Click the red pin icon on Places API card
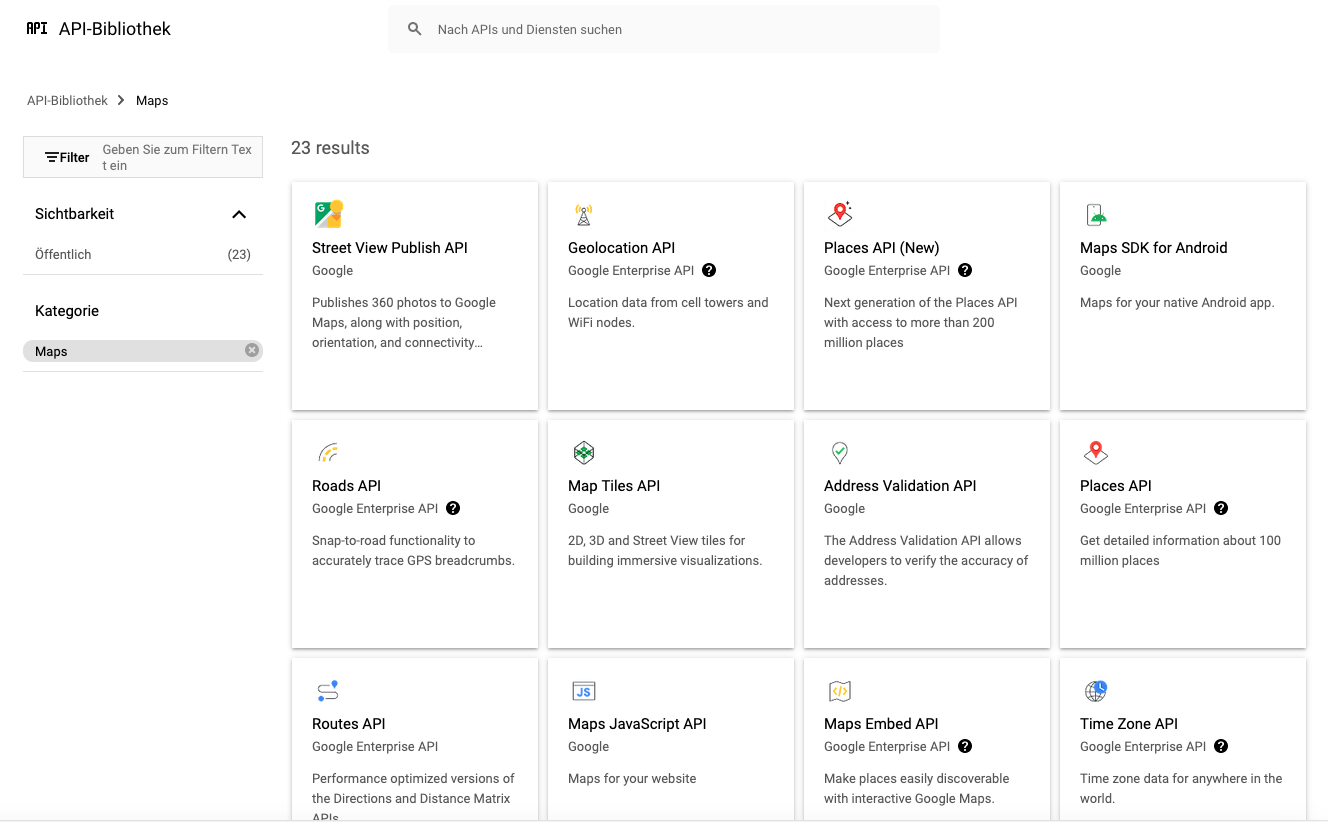This screenshot has height=822, width=1328. tap(1096, 452)
